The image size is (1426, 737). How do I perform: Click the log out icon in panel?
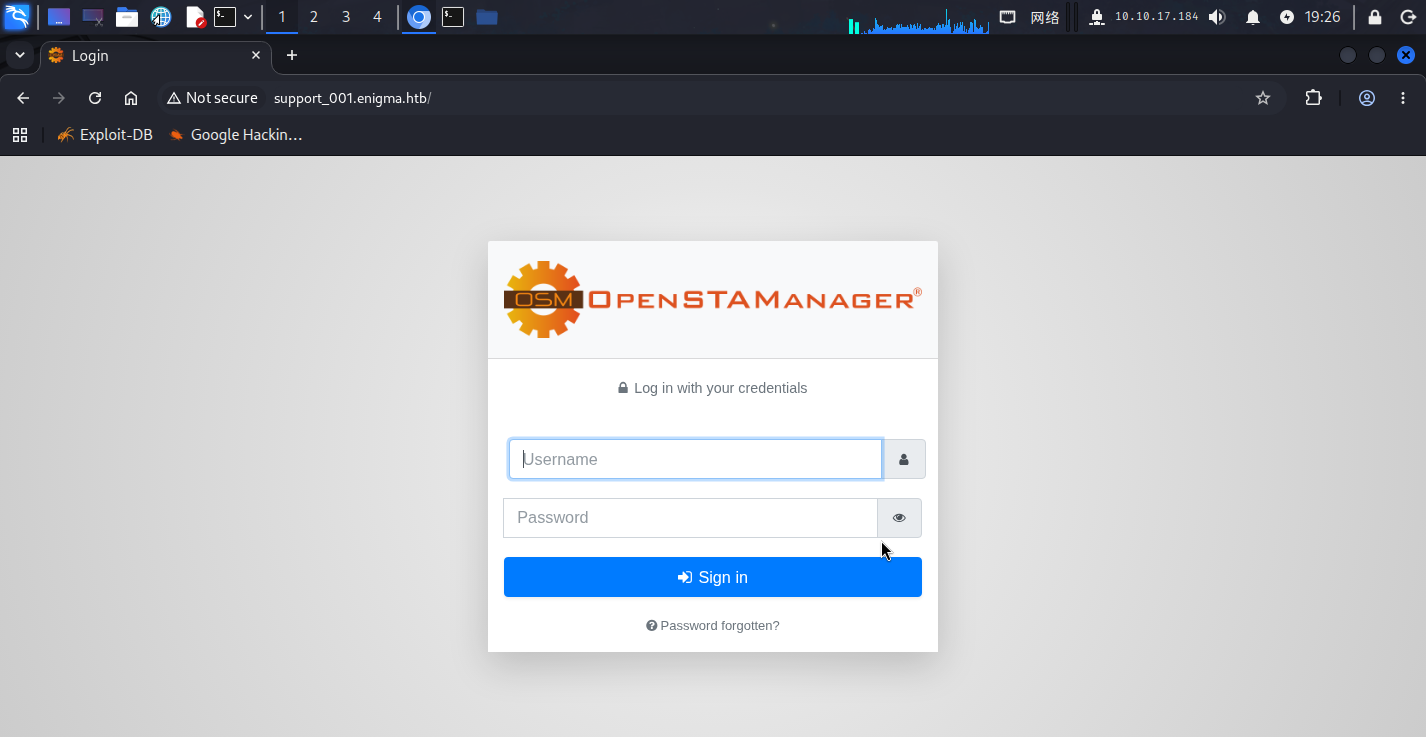point(1407,17)
